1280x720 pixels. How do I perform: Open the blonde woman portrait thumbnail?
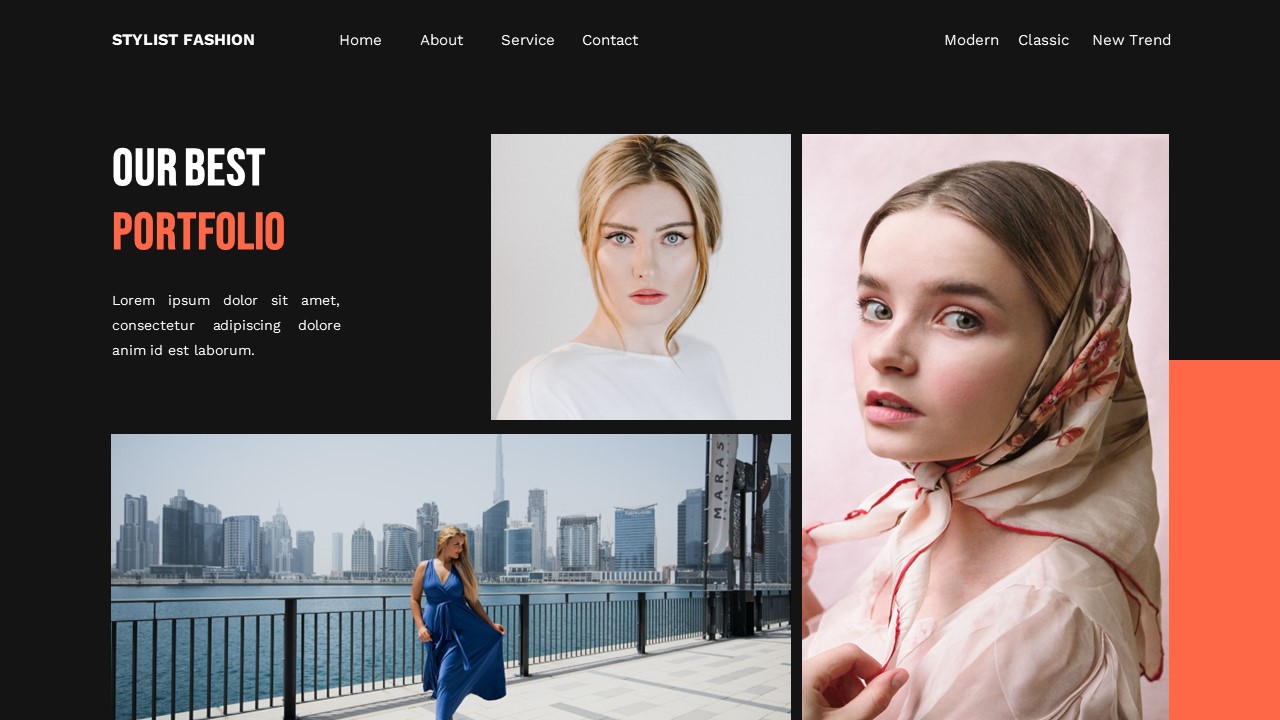tap(641, 277)
